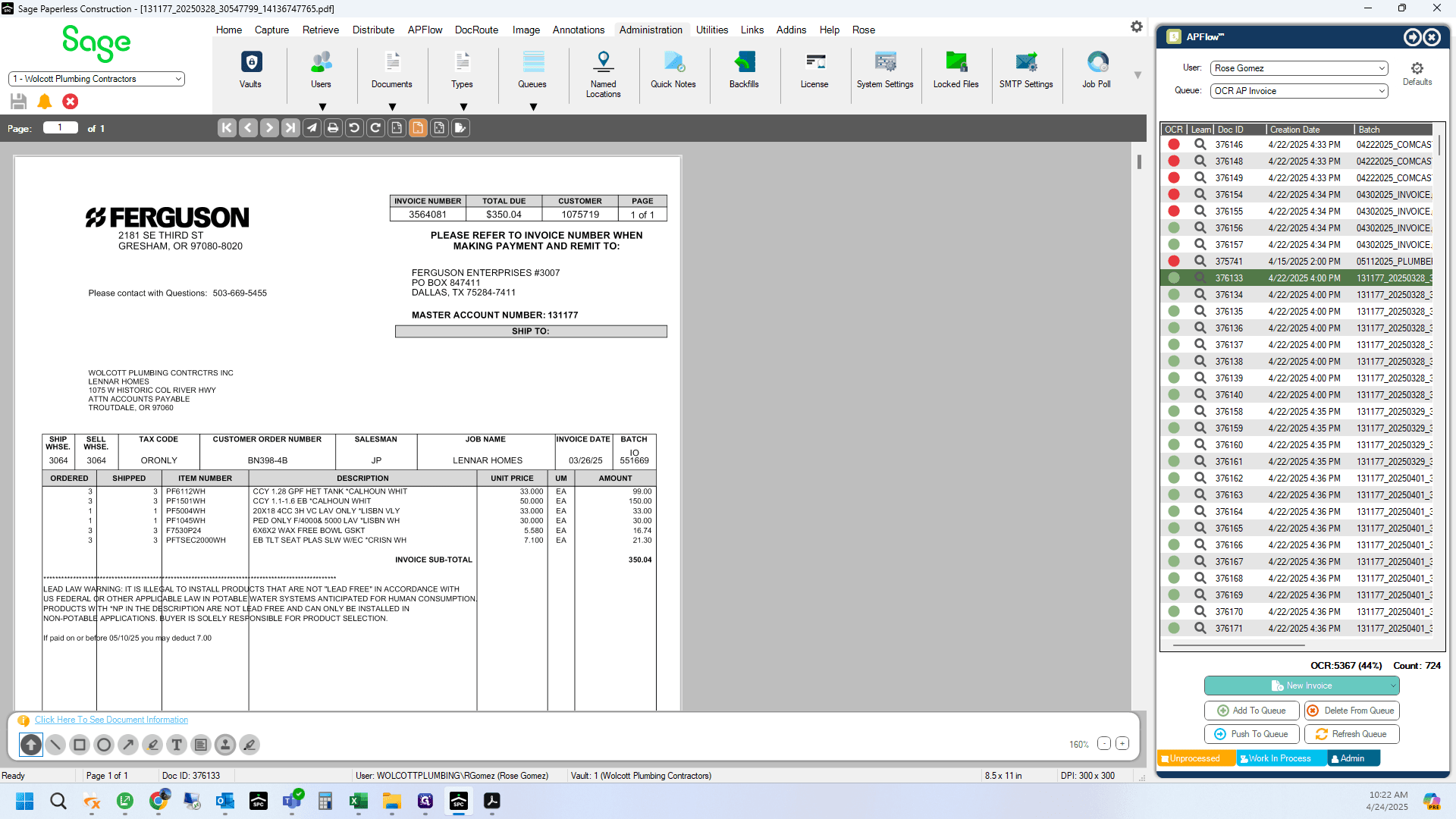Click red OCR status of 376148
The width and height of the screenshot is (1456, 819).
[x=1174, y=161]
